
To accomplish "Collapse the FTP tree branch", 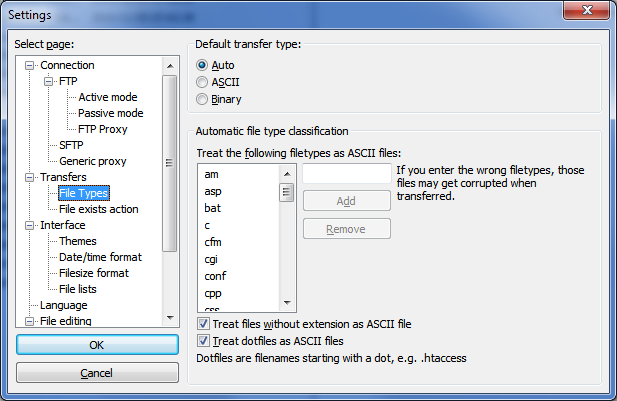I will click(x=49, y=81).
